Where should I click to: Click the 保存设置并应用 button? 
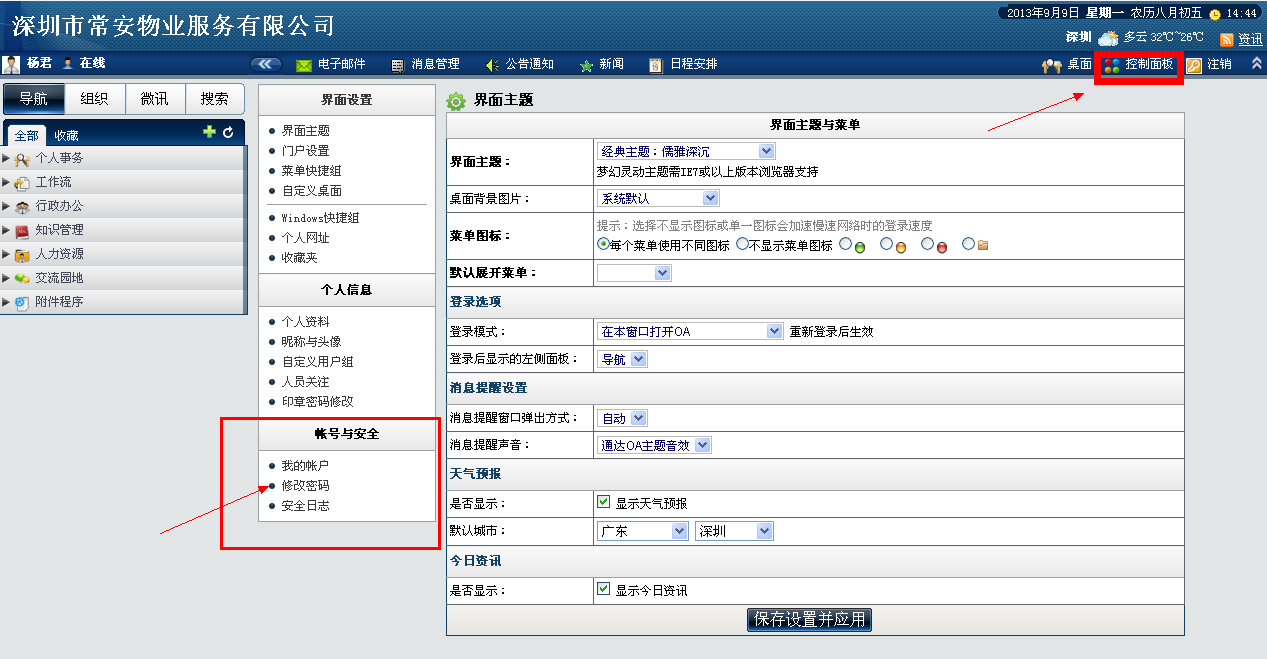tap(809, 619)
